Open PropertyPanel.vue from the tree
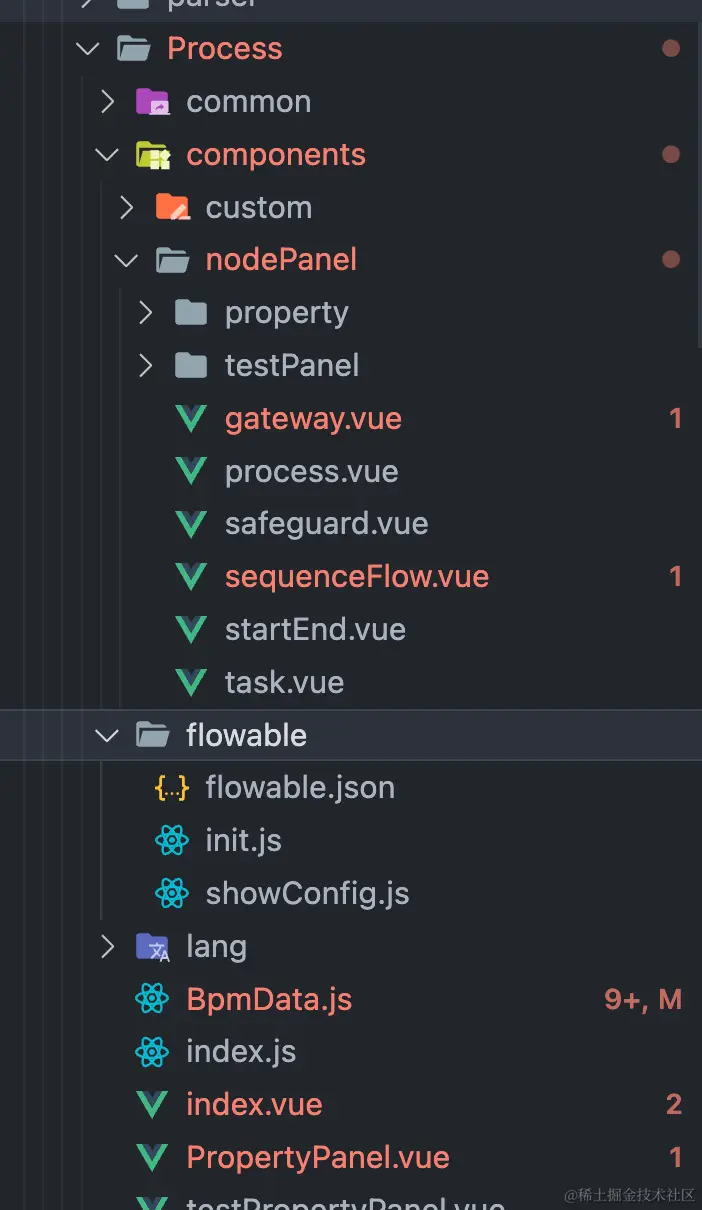The width and height of the screenshot is (702, 1210). 316,1157
